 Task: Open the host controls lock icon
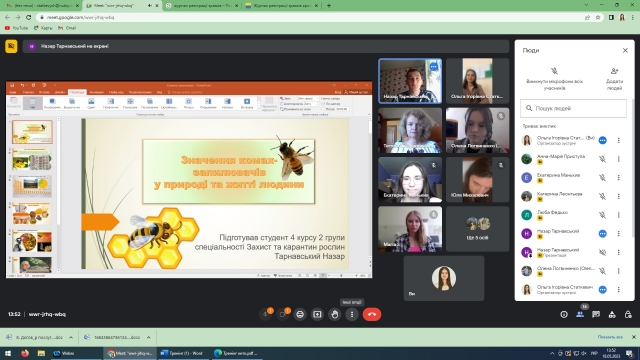pyautogui.click(x=628, y=314)
